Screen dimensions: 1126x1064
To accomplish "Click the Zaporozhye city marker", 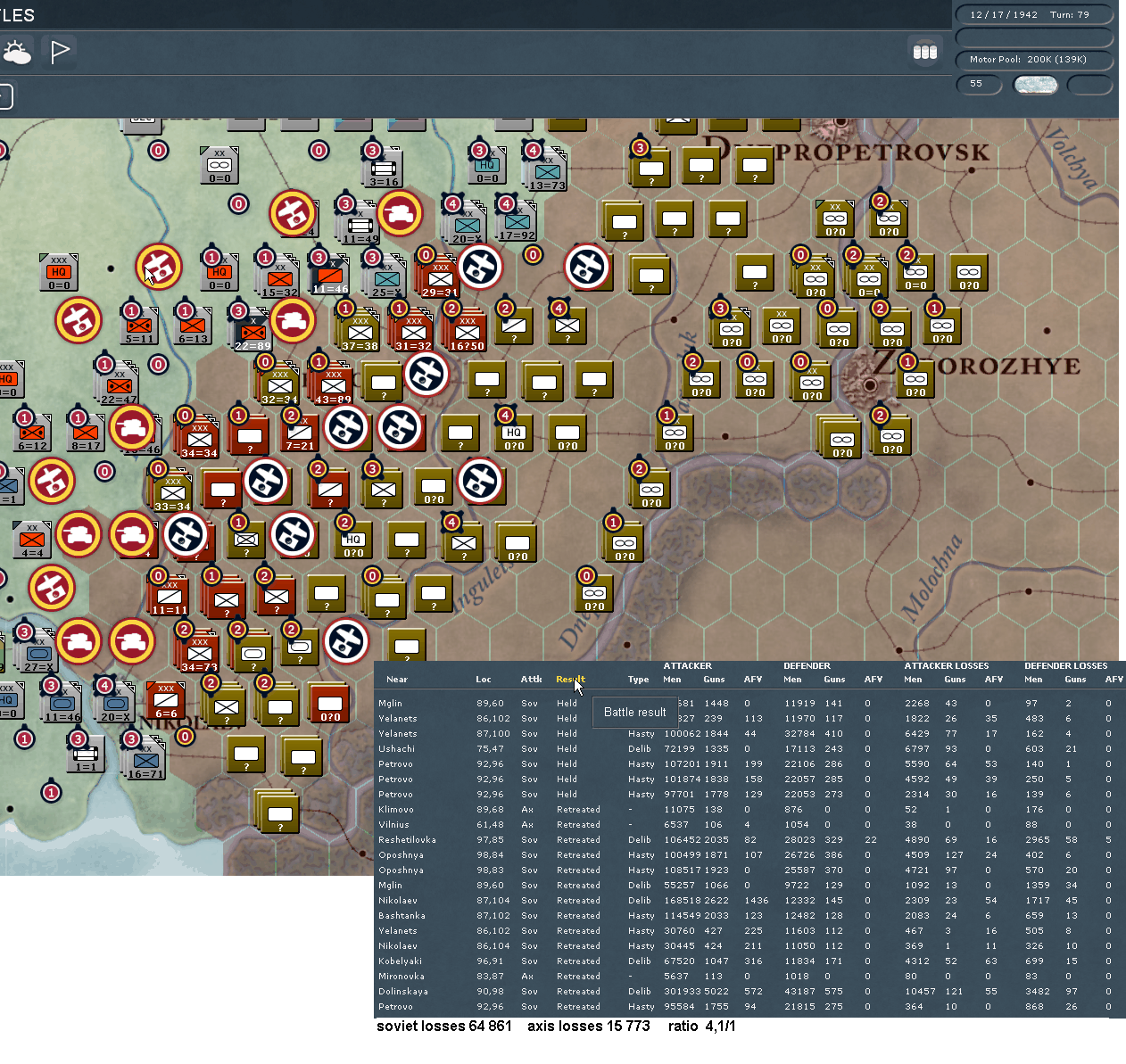I will click(870, 384).
